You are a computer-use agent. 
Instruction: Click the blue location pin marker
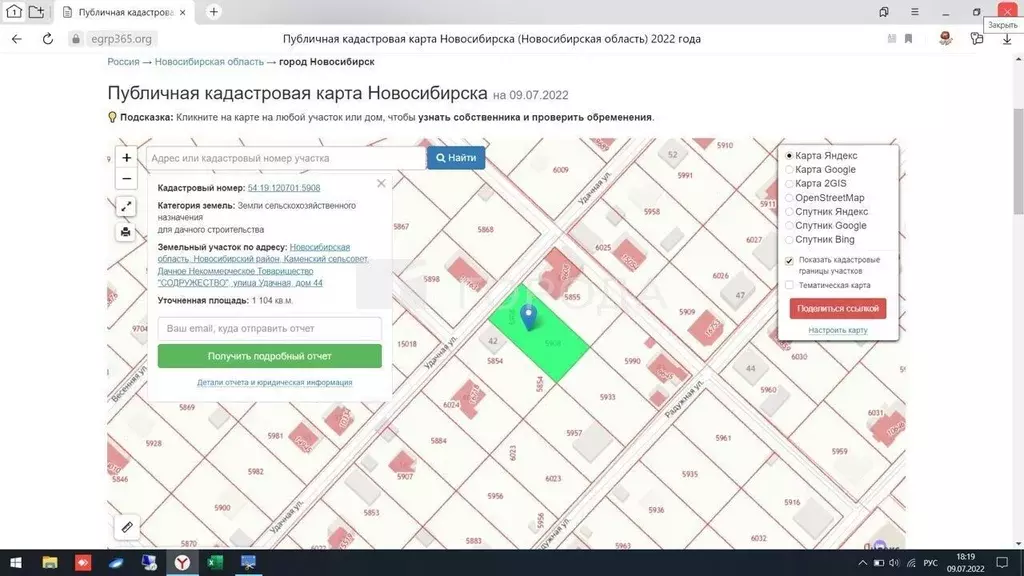coord(530,317)
